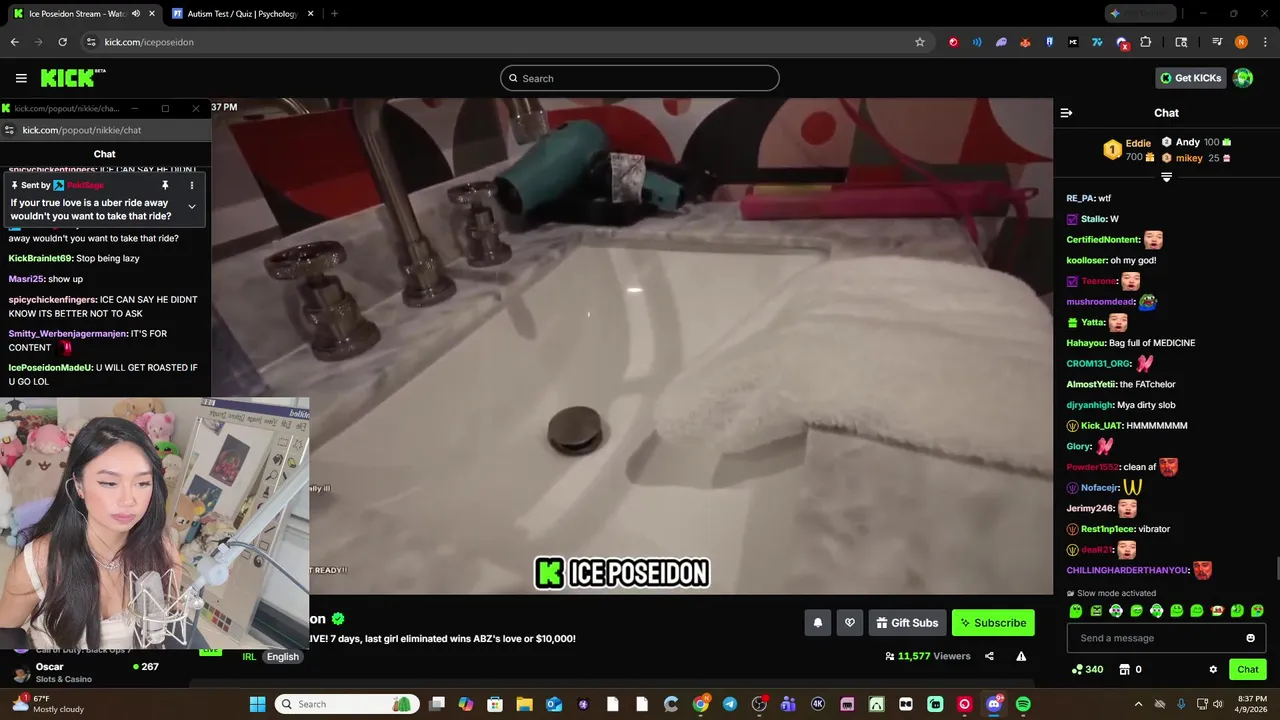This screenshot has width=1280, height=720.
Task: Click the English language tag
Action: 283,656
